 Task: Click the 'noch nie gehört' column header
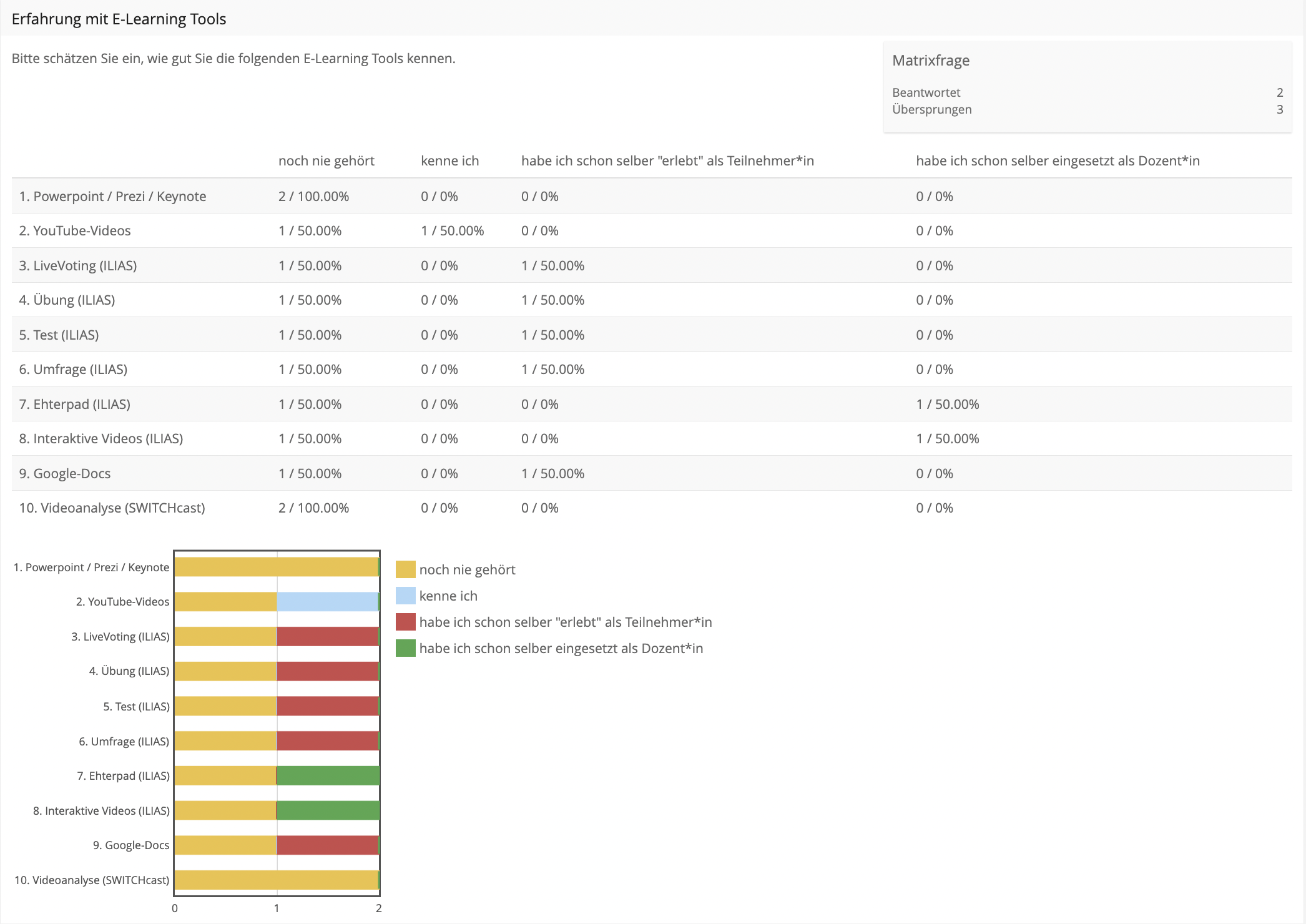tap(326, 161)
